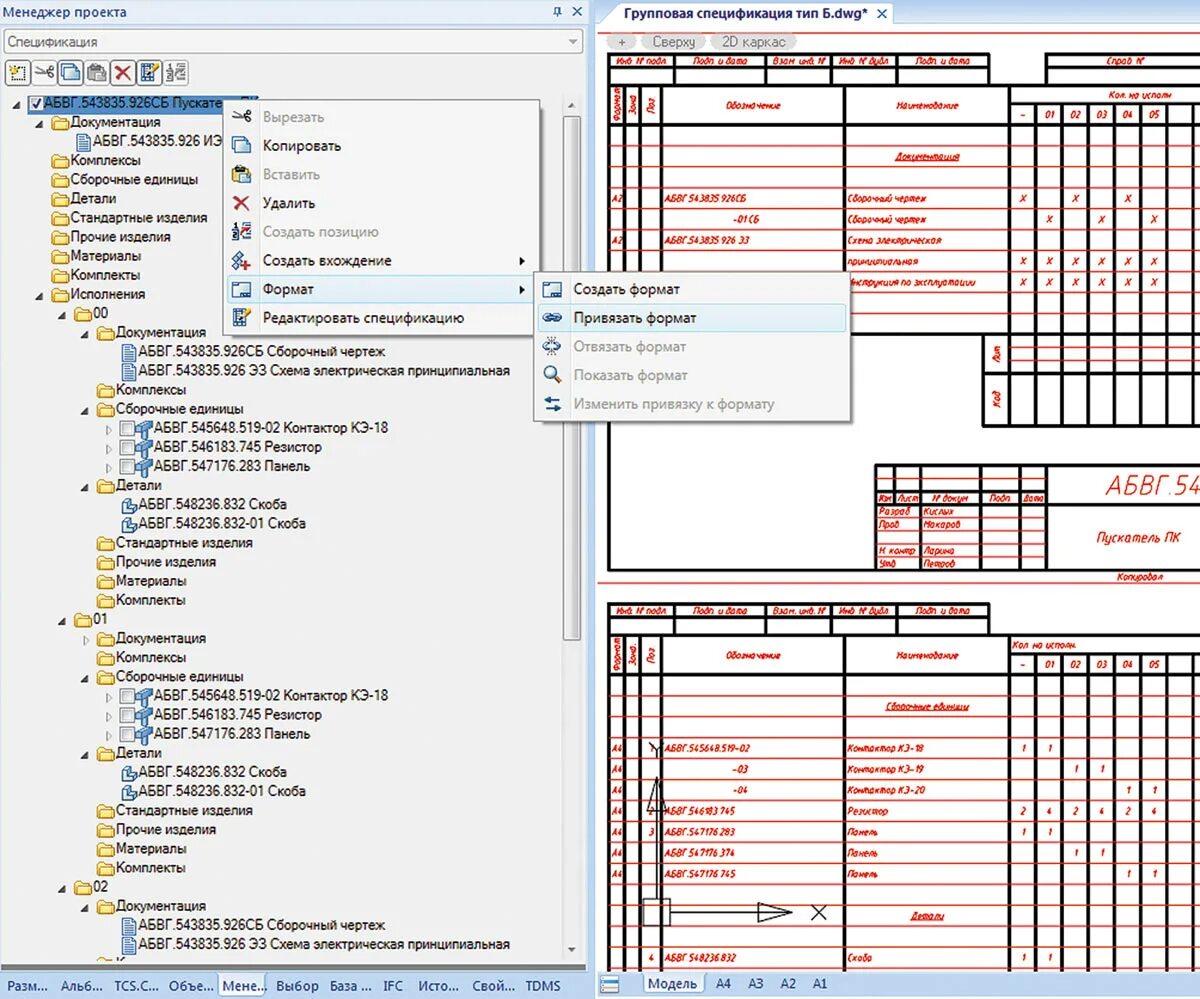Expand Контактор КЭ-18 node in execution 00

coord(110,428)
